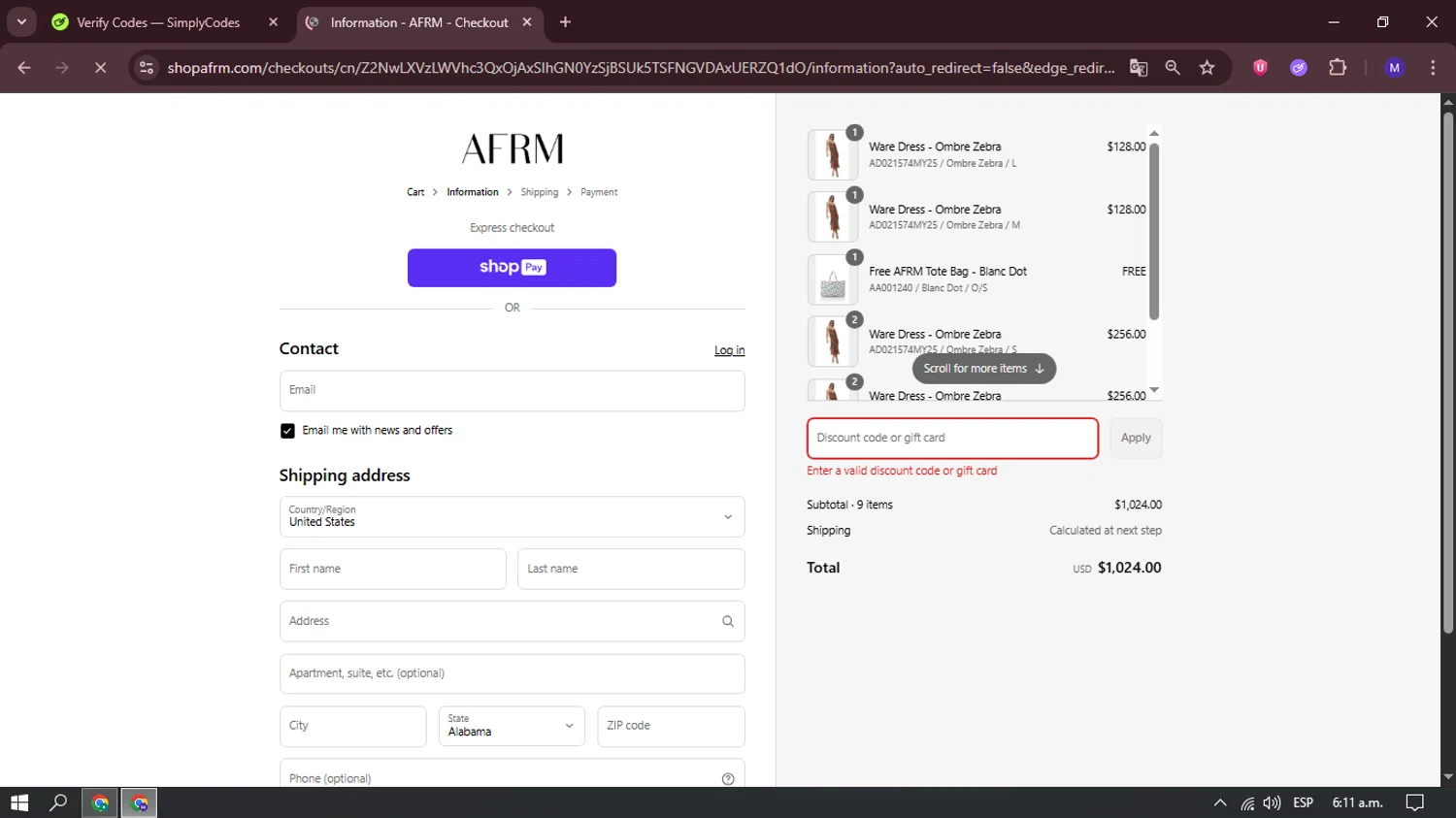Viewport: 1456px width, 818px height.
Task: Open the State dropdown
Action: point(512,727)
